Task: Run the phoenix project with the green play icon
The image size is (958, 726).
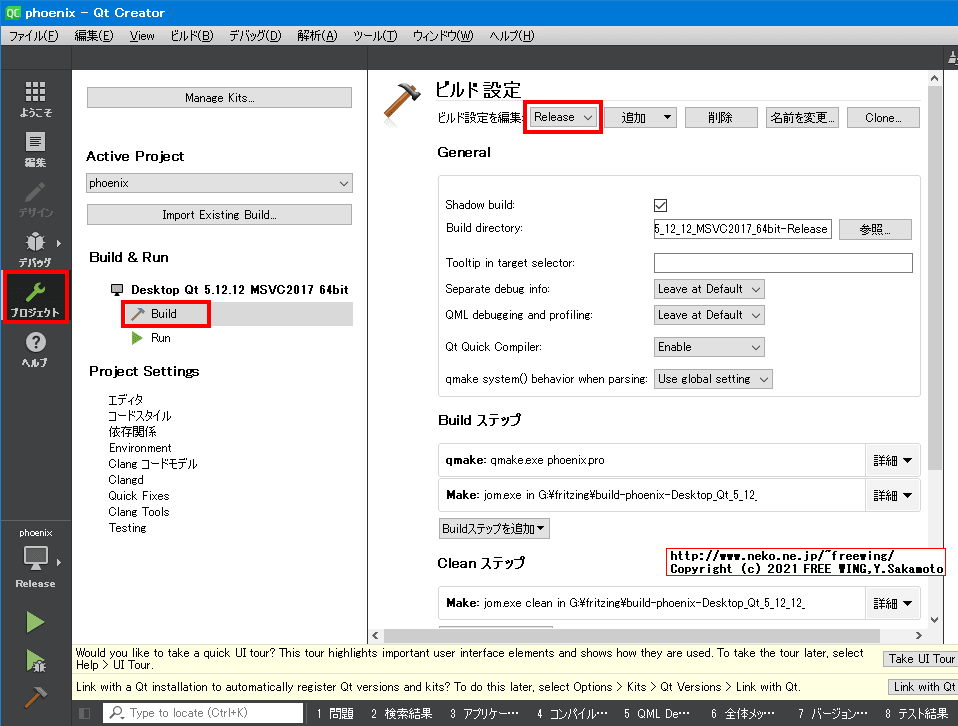Action: point(35,622)
